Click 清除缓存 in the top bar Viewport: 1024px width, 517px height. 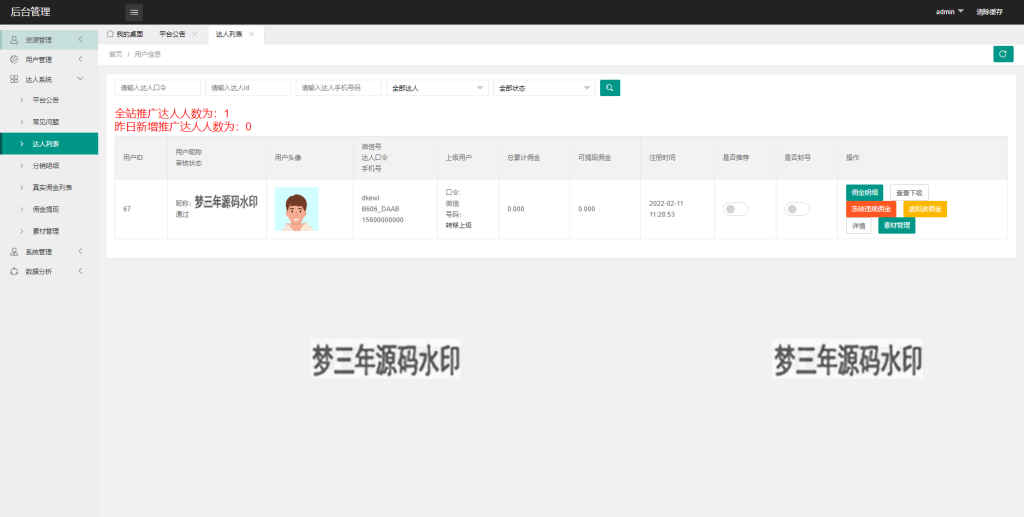point(989,12)
